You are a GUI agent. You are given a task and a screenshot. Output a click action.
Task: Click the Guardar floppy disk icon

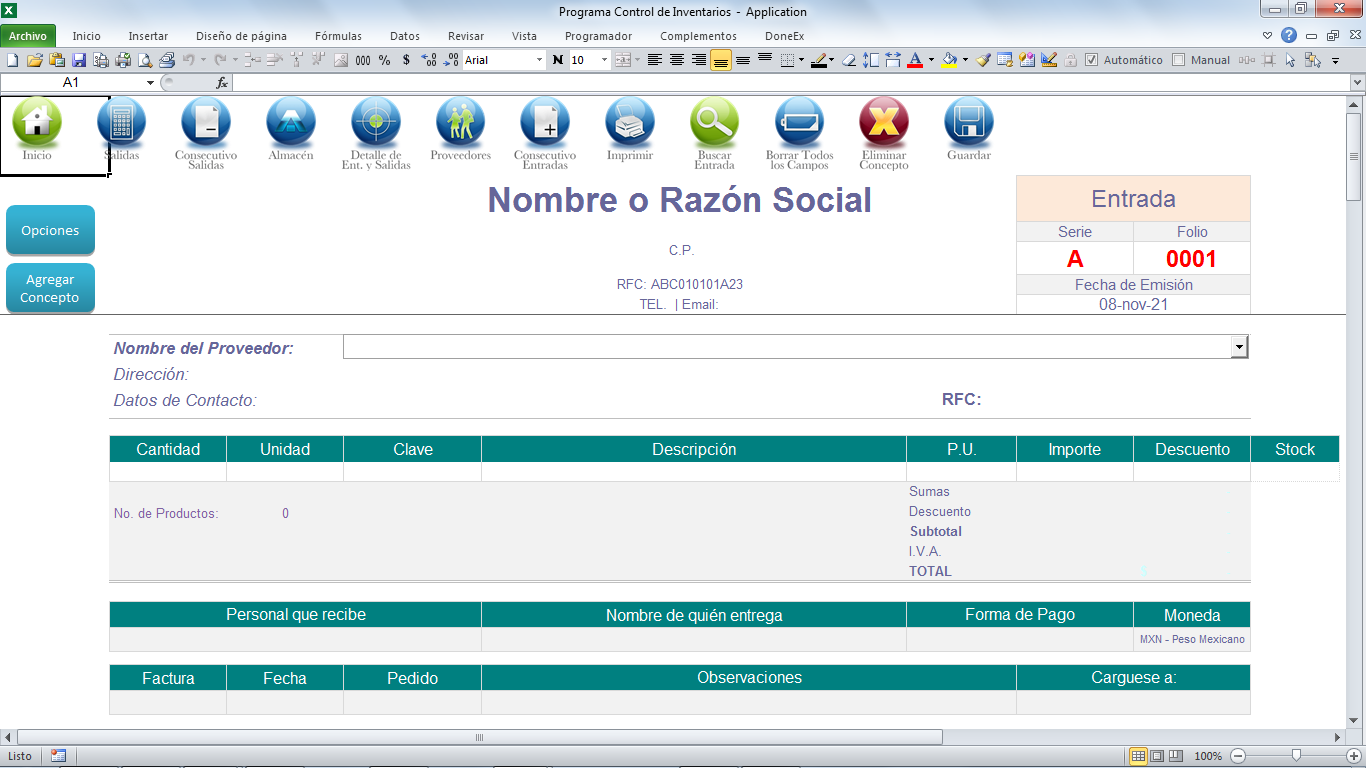pyautogui.click(x=968, y=122)
